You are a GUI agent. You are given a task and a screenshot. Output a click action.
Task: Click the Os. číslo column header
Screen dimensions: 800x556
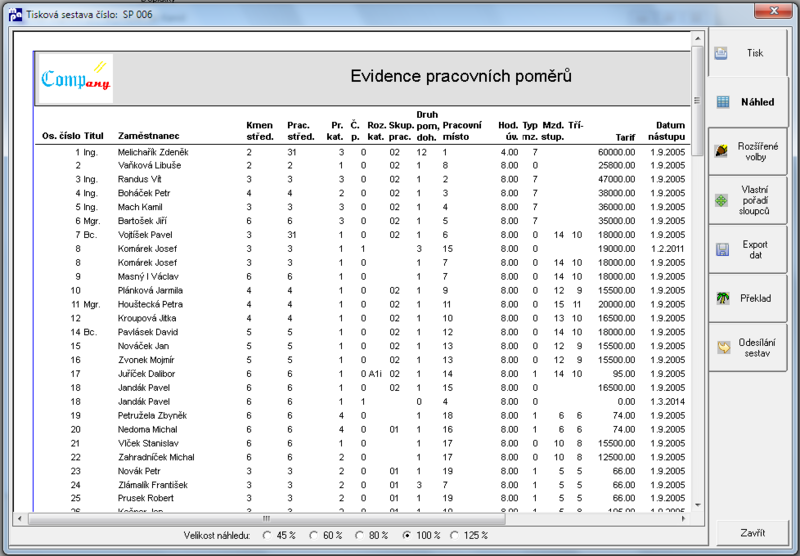[61, 136]
